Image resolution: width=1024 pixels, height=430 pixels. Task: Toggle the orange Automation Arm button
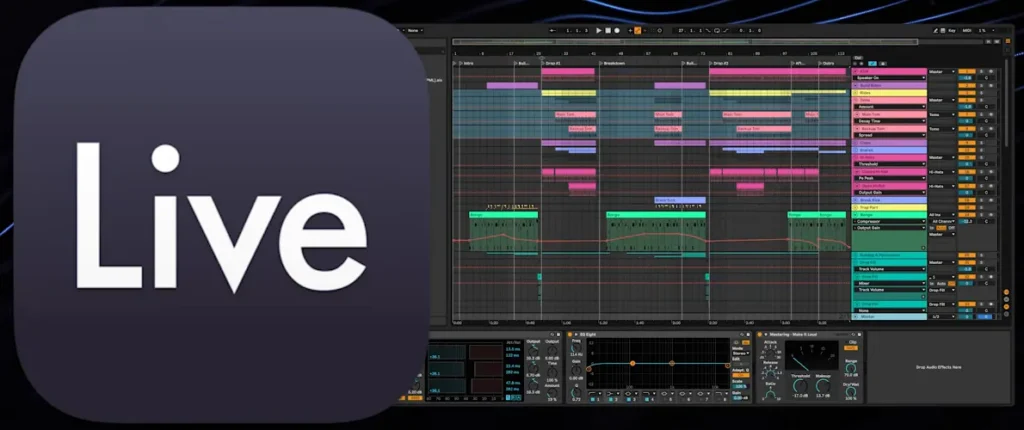point(637,31)
